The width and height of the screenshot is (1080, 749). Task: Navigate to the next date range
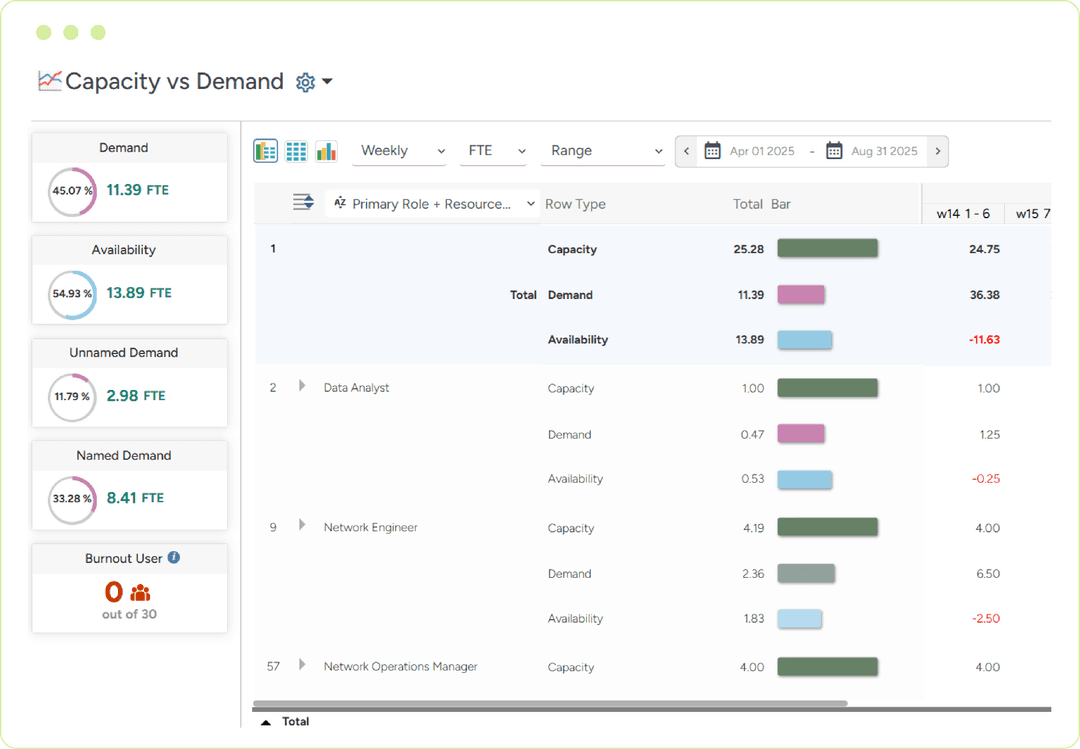click(x=937, y=150)
